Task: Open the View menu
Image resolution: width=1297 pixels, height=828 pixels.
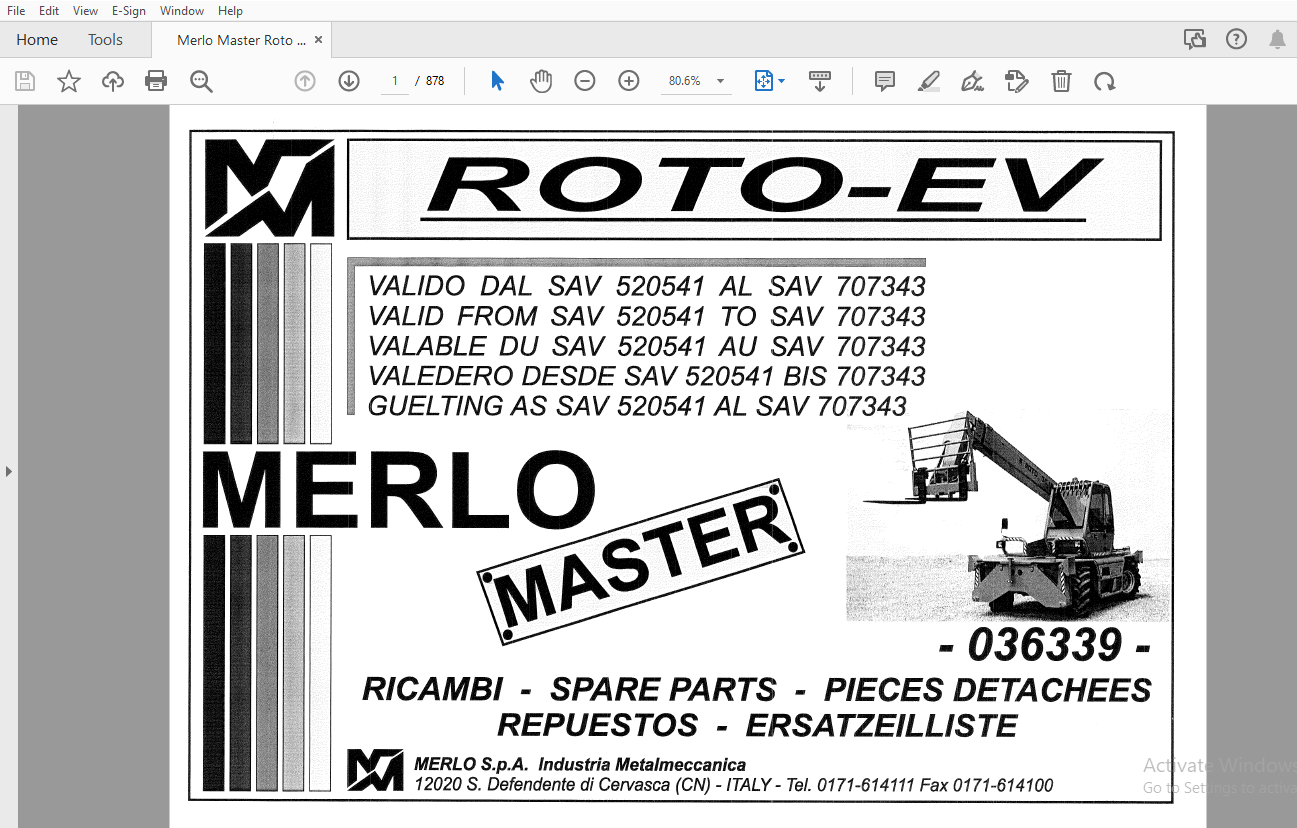Action: point(86,11)
